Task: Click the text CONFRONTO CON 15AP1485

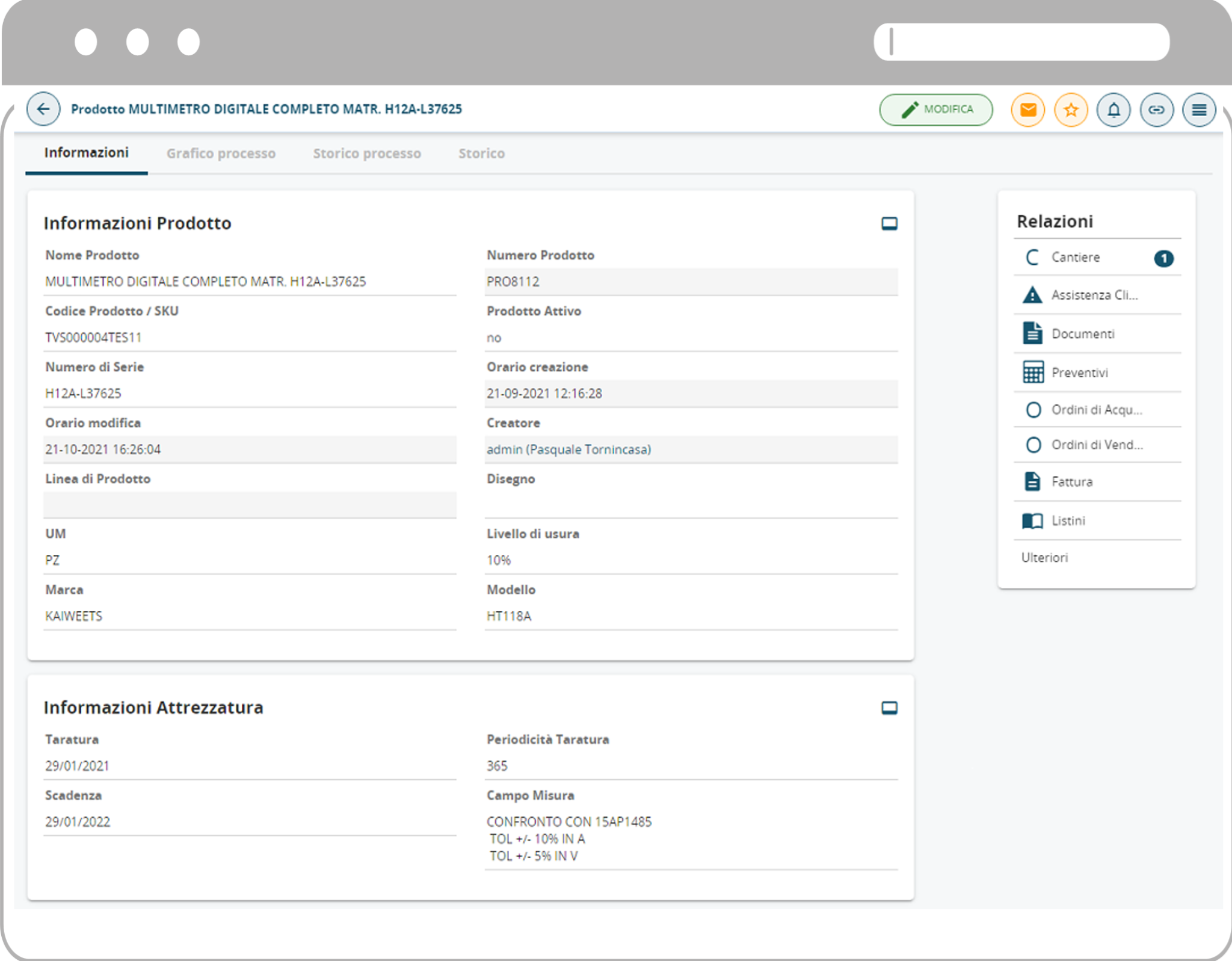Action: [x=569, y=822]
